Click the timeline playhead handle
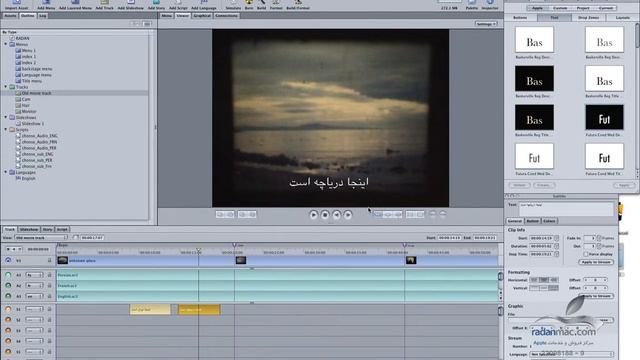The image size is (640, 360). pos(198,251)
